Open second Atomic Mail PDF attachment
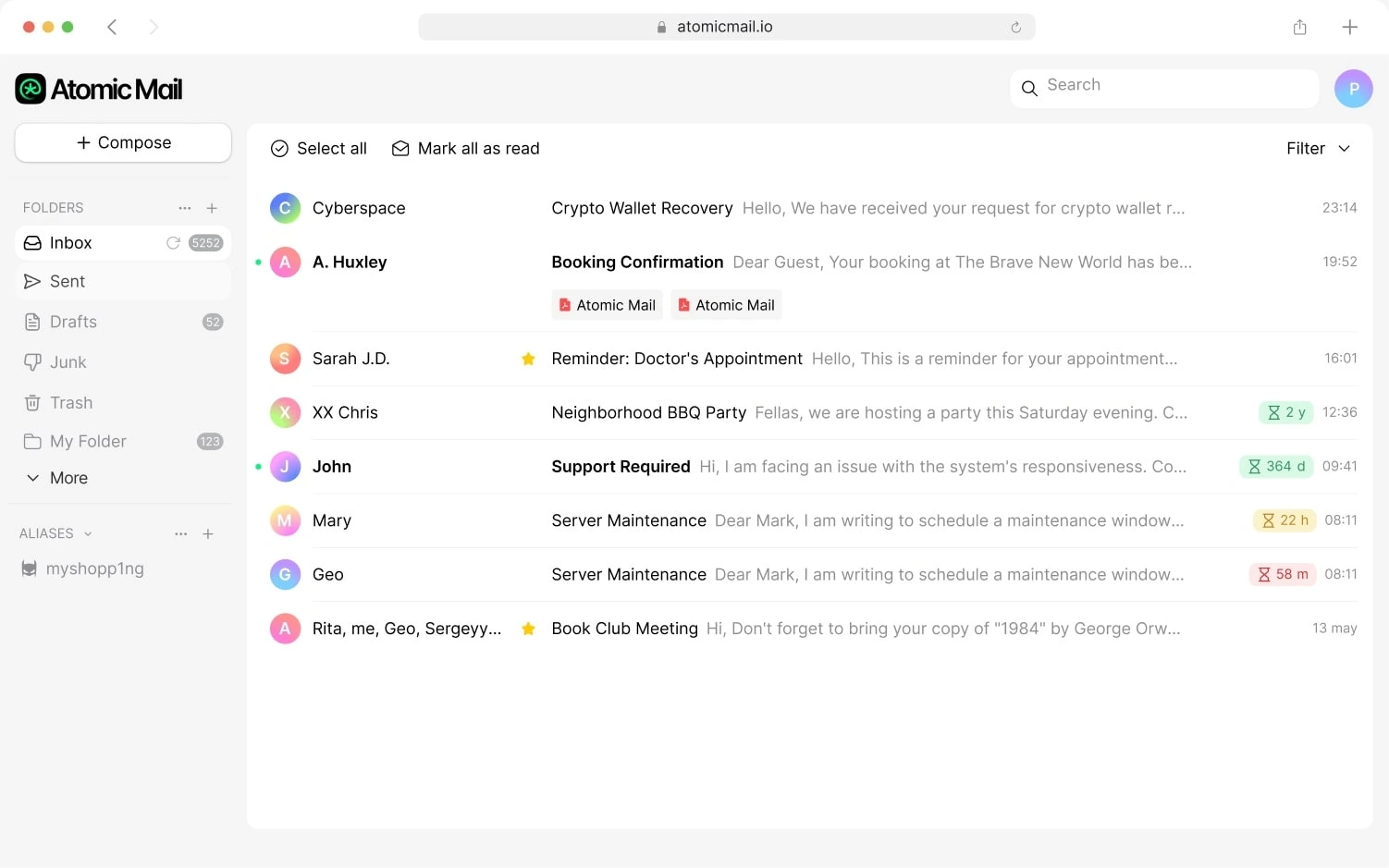 pos(726,305)
